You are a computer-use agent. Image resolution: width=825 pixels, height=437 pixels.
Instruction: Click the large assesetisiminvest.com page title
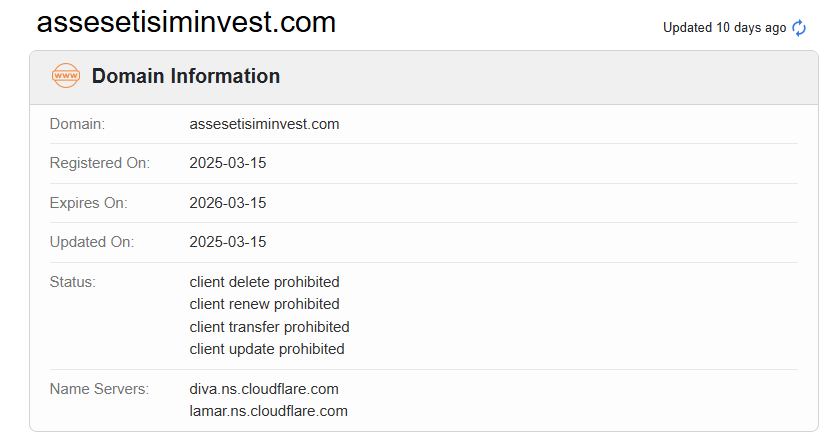(x=186, y=23)
